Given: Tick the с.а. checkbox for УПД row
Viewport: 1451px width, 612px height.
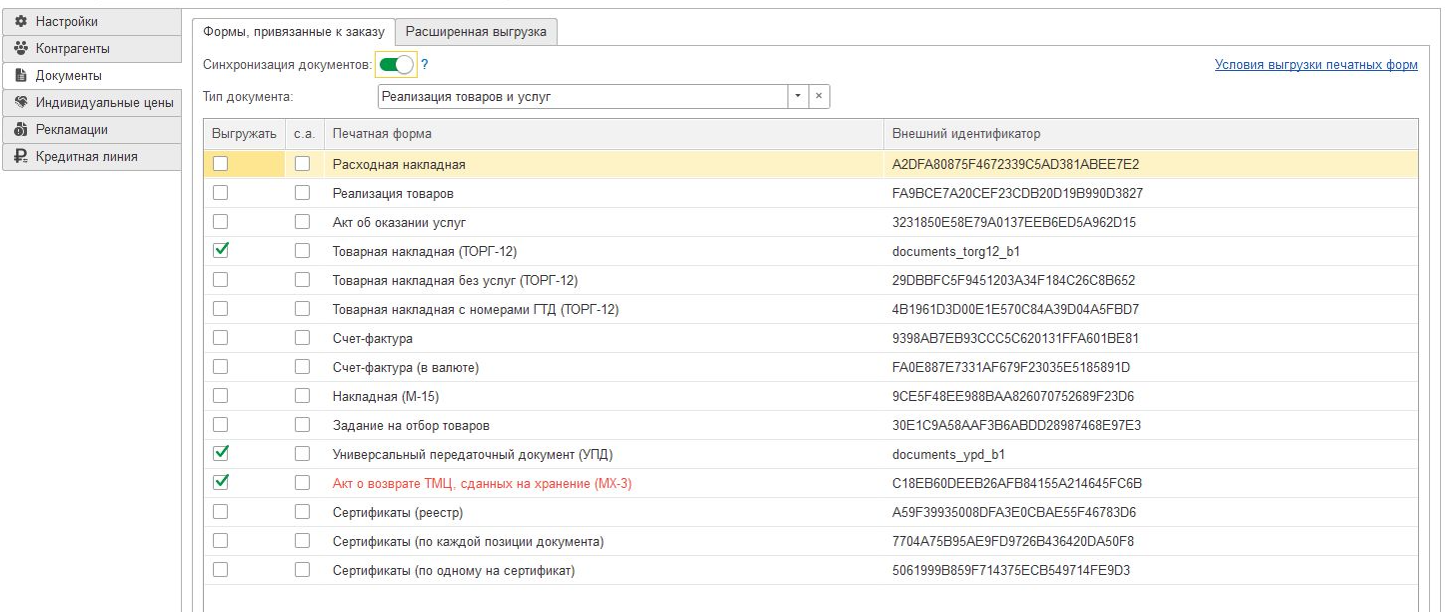Looking at the screenshot, I should pyautogui.click(x=302, y=454).
